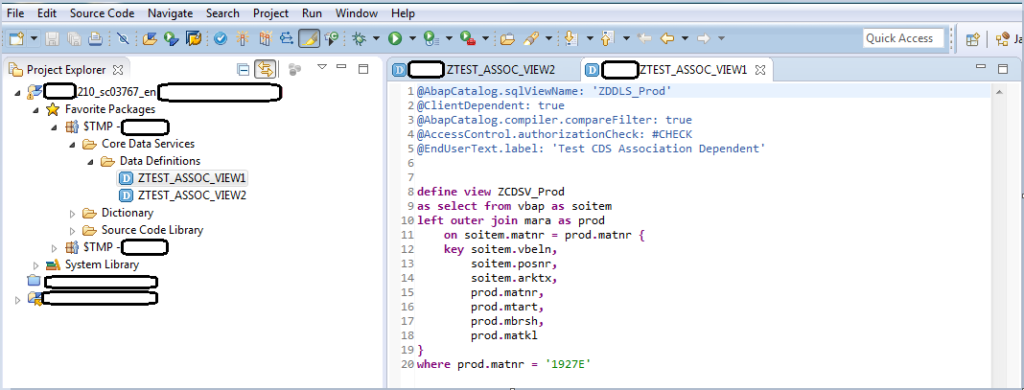1024x390 pixels.
Task: Open the Debug dropdown arrow
Action: point(376,39)
